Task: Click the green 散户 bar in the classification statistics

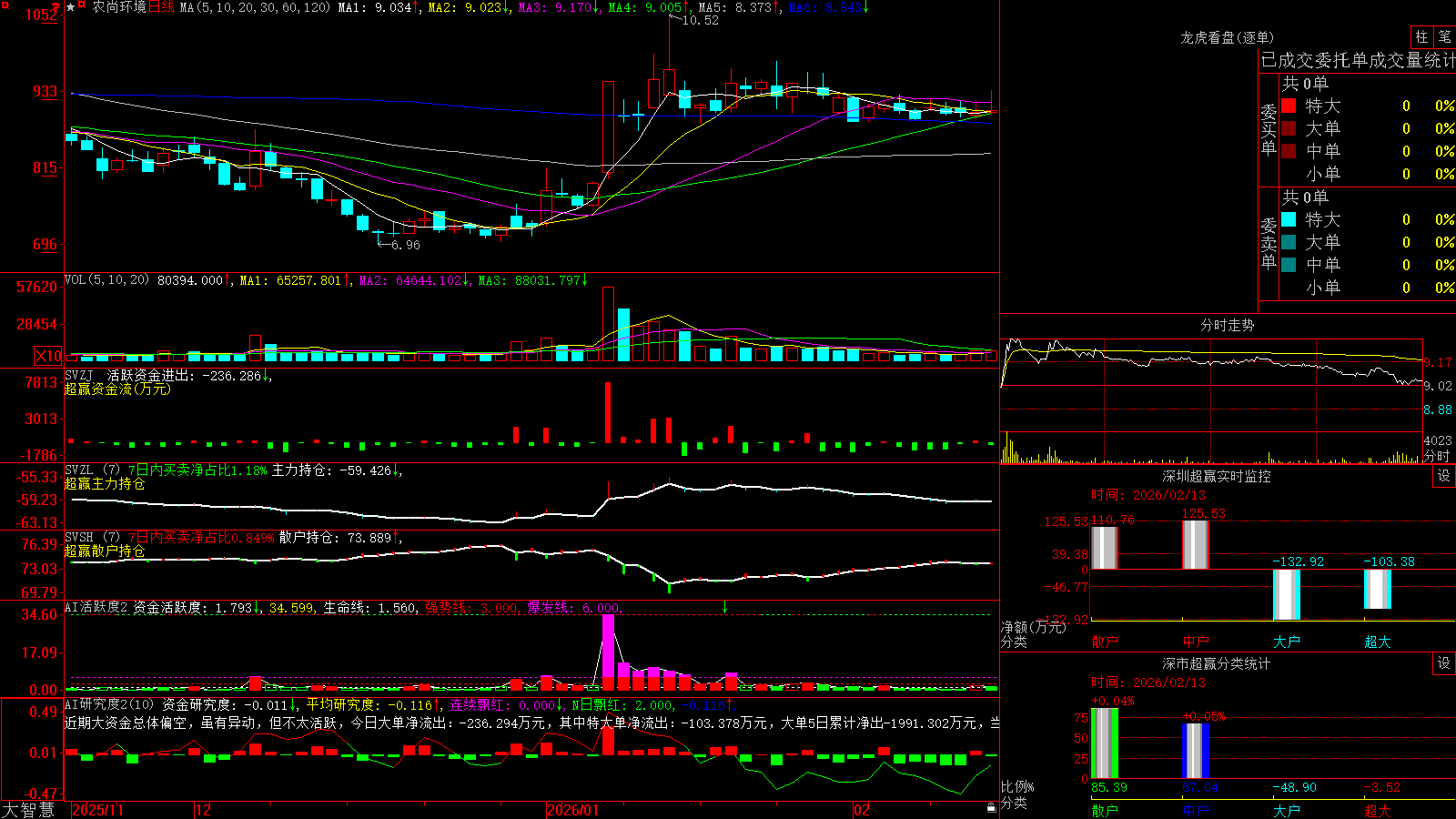Action: pos(1104,743)
